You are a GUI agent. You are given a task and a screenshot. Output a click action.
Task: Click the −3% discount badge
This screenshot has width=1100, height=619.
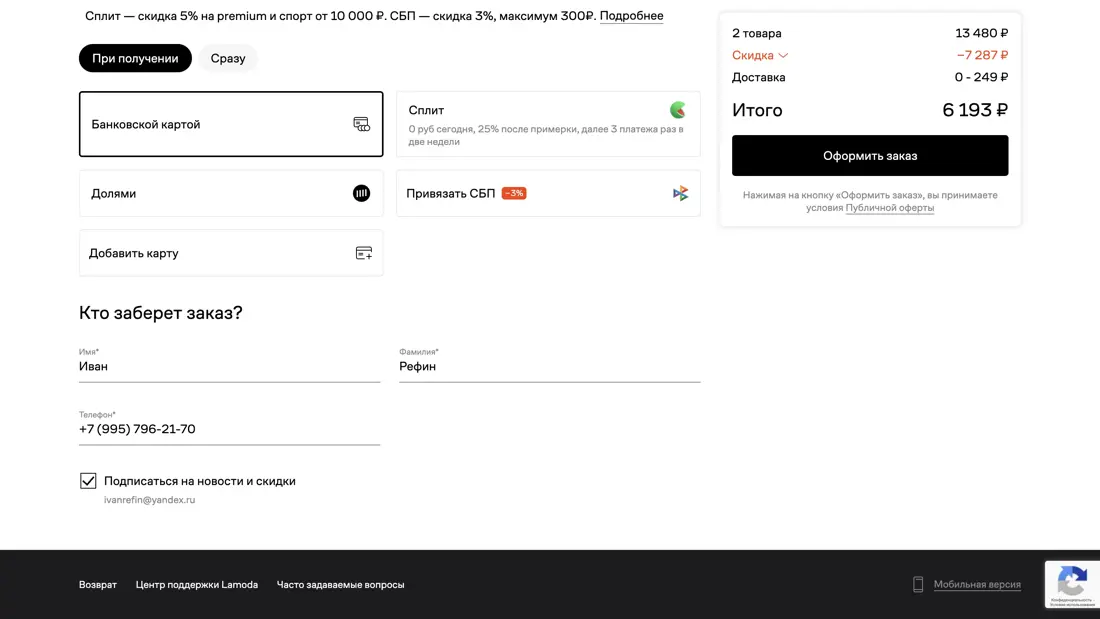click(x=514, y=194)
